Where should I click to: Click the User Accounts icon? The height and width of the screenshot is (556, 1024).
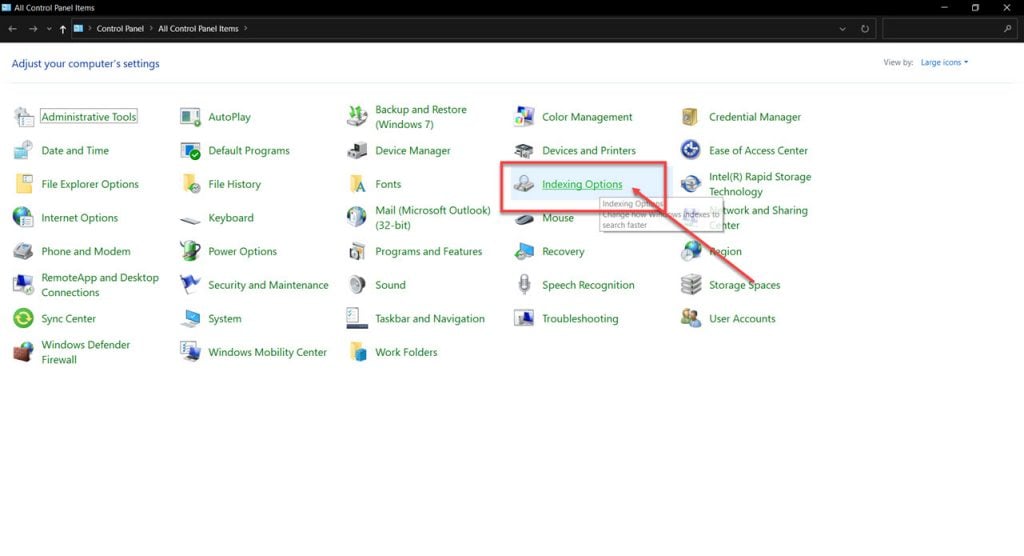[x=690, y=319]
